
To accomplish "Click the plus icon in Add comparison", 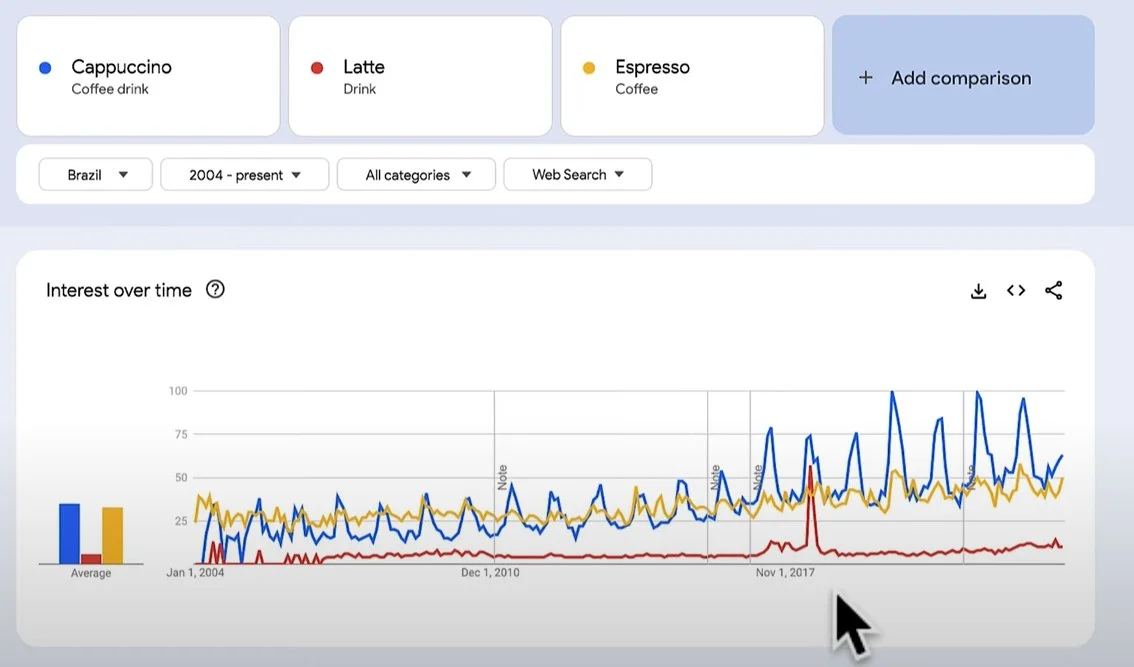I will pyautogui.click(x=866, y=78).
